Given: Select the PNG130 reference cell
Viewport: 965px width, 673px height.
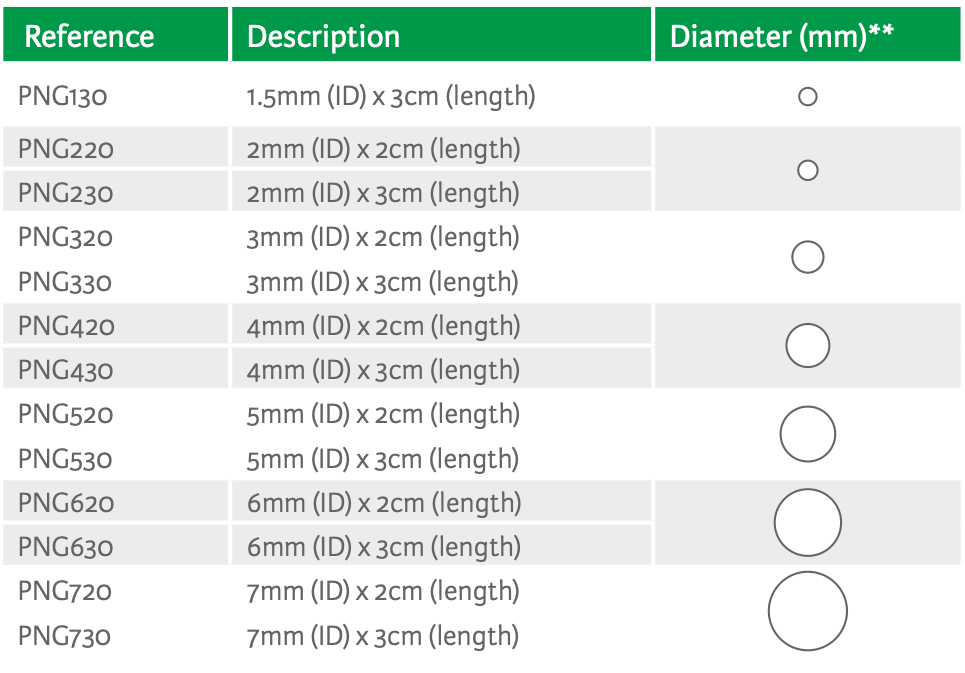Looking at the screenshot, I should pyautogui.click(x=62, y=97).
